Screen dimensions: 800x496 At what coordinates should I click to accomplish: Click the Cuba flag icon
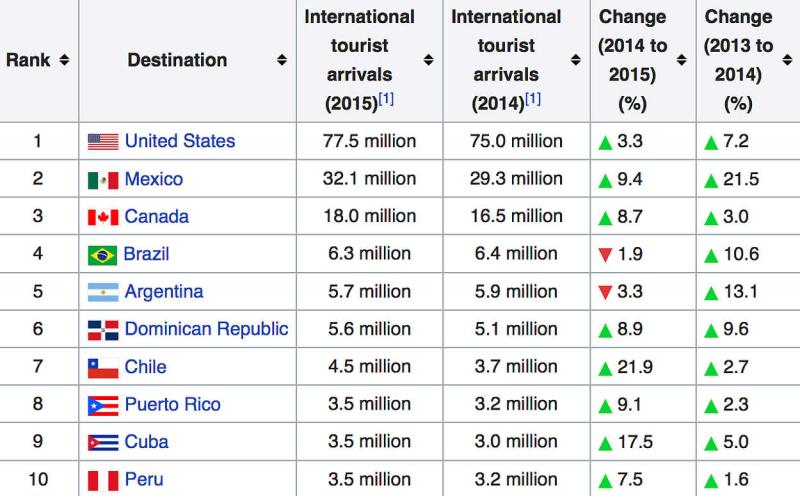pos(103,443)
